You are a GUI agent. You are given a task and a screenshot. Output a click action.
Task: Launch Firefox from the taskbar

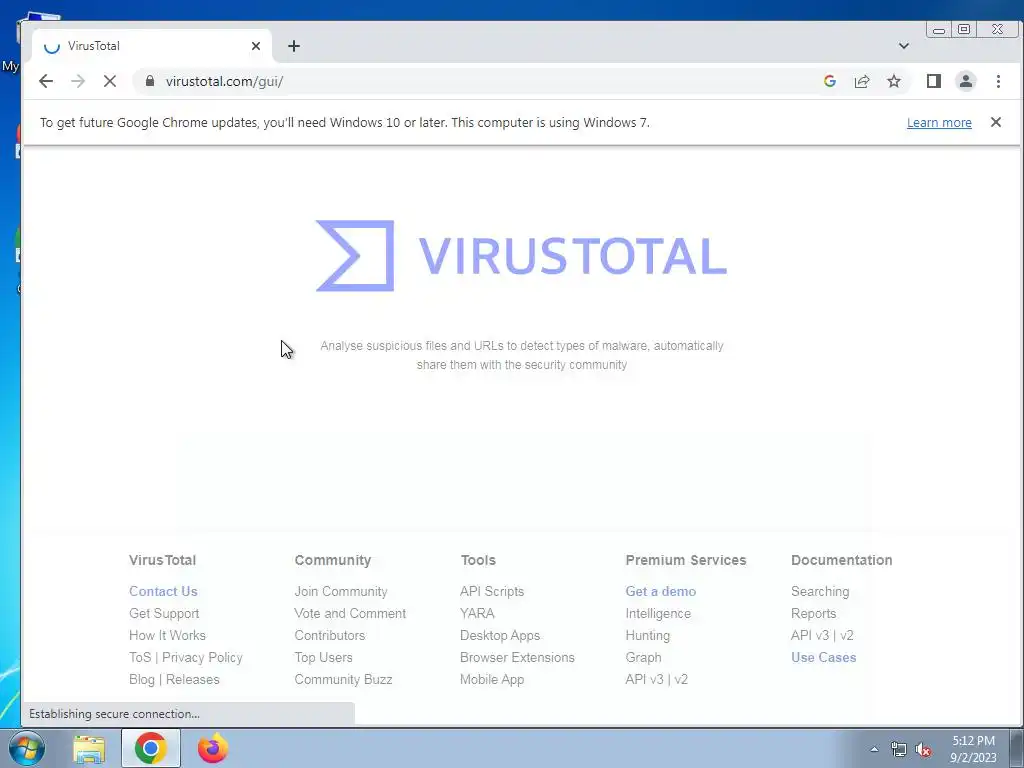(x=213, y=748)
